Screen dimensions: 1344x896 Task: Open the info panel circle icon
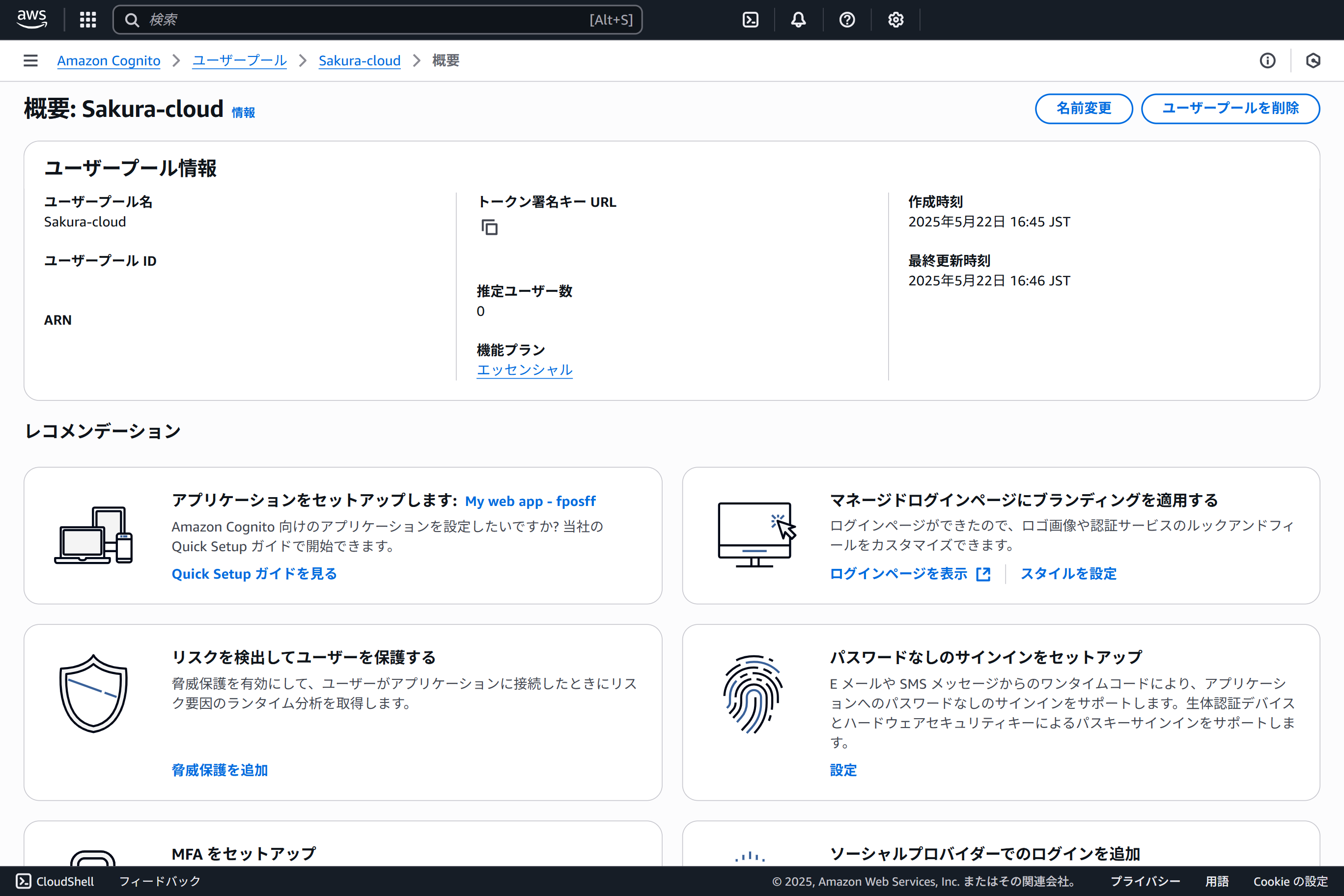click(1267, 60)
